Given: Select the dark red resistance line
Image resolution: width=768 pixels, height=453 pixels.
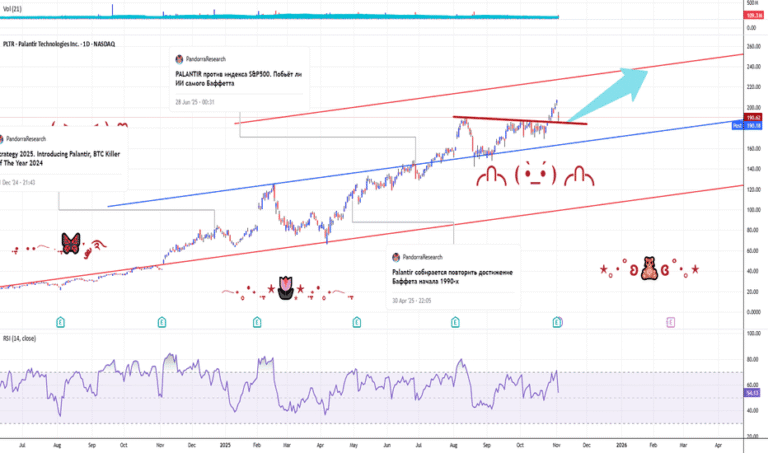Looking at the screenshot, I should coord(520,120).
